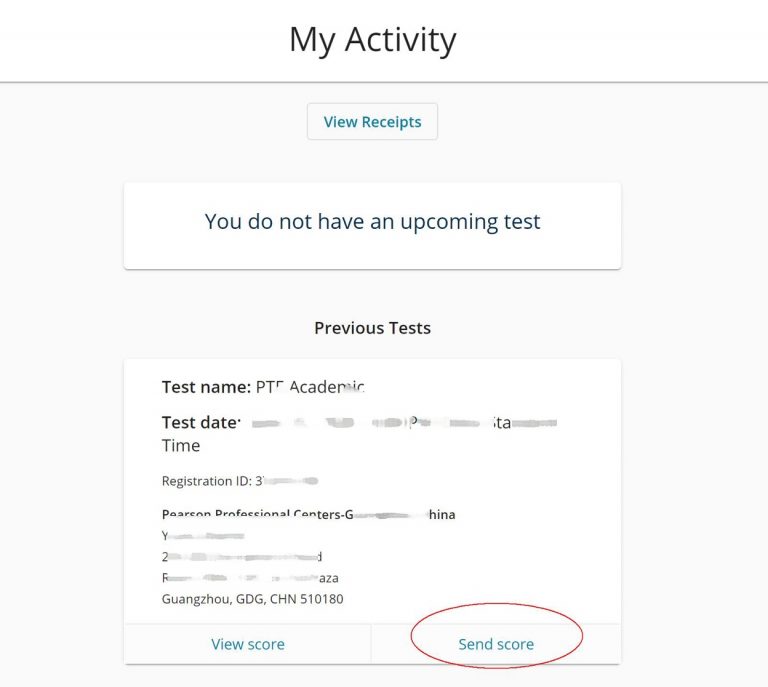Click the circled Send score link

496,644
